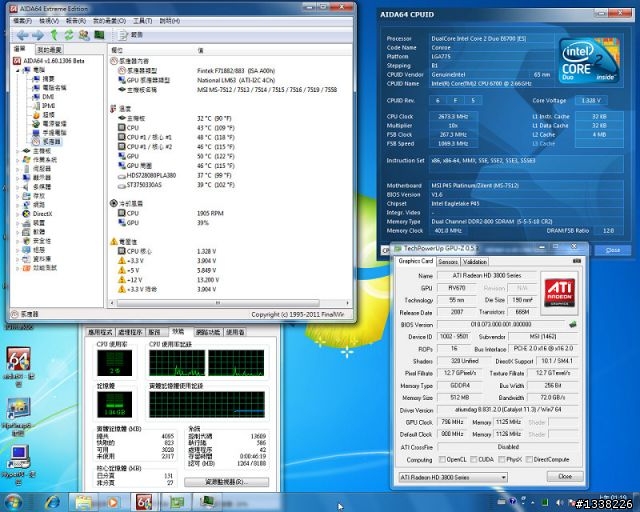Viewport: 640px width, 512px height.
Task: Go forward with AIDA64 blue right arrow
Action: coord(38,35)
